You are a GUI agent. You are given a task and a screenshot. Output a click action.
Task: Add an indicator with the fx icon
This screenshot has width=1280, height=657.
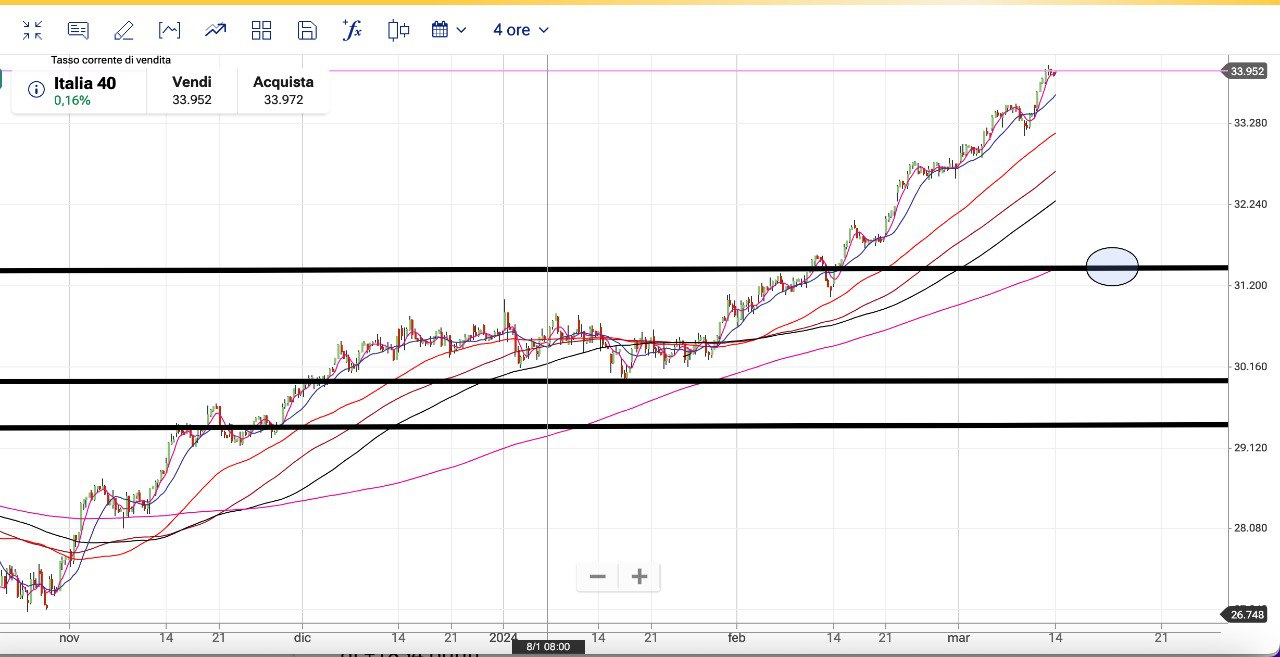pos(352,30)
